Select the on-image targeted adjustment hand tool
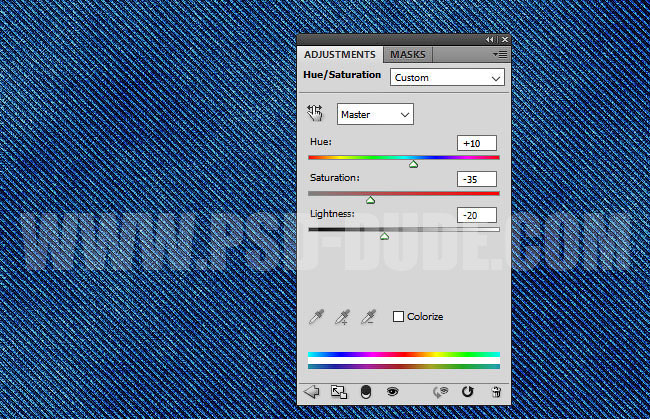650x419 pixels. [315, 113]
